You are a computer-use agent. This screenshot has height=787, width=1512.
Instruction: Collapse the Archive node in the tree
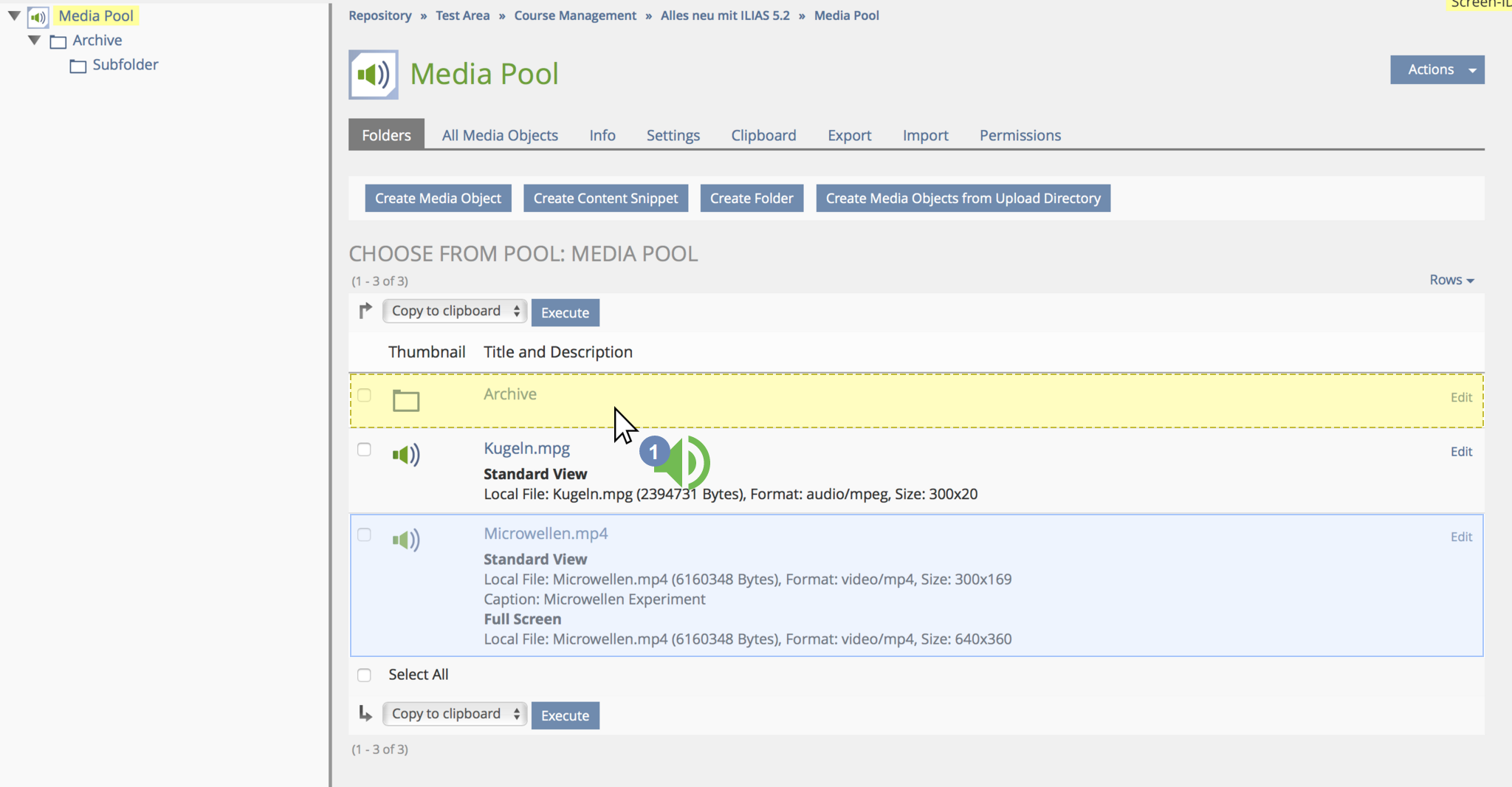[x=34, y=40]
